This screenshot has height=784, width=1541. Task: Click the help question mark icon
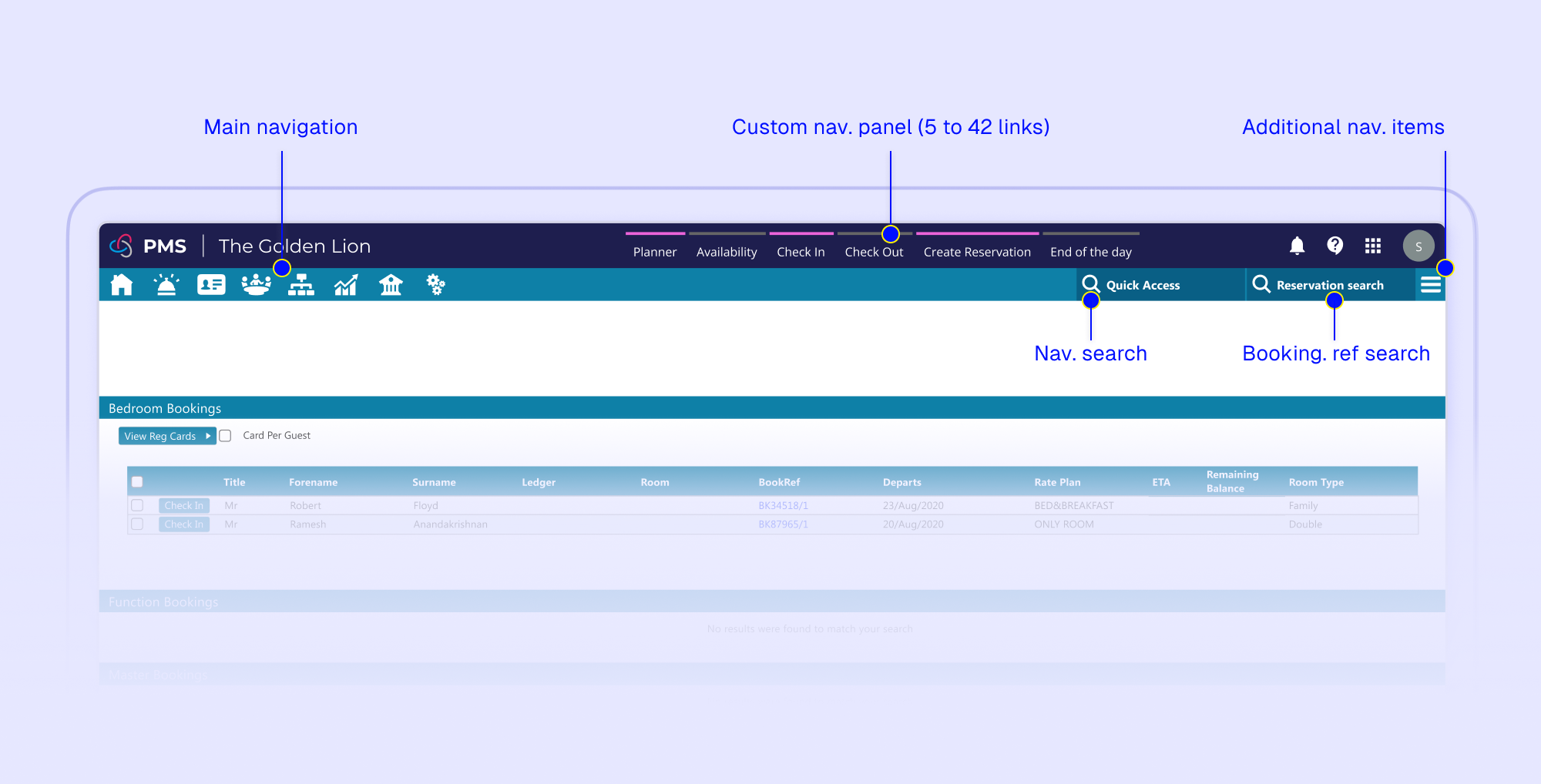pyautogui.click(x=1335, y=246)
